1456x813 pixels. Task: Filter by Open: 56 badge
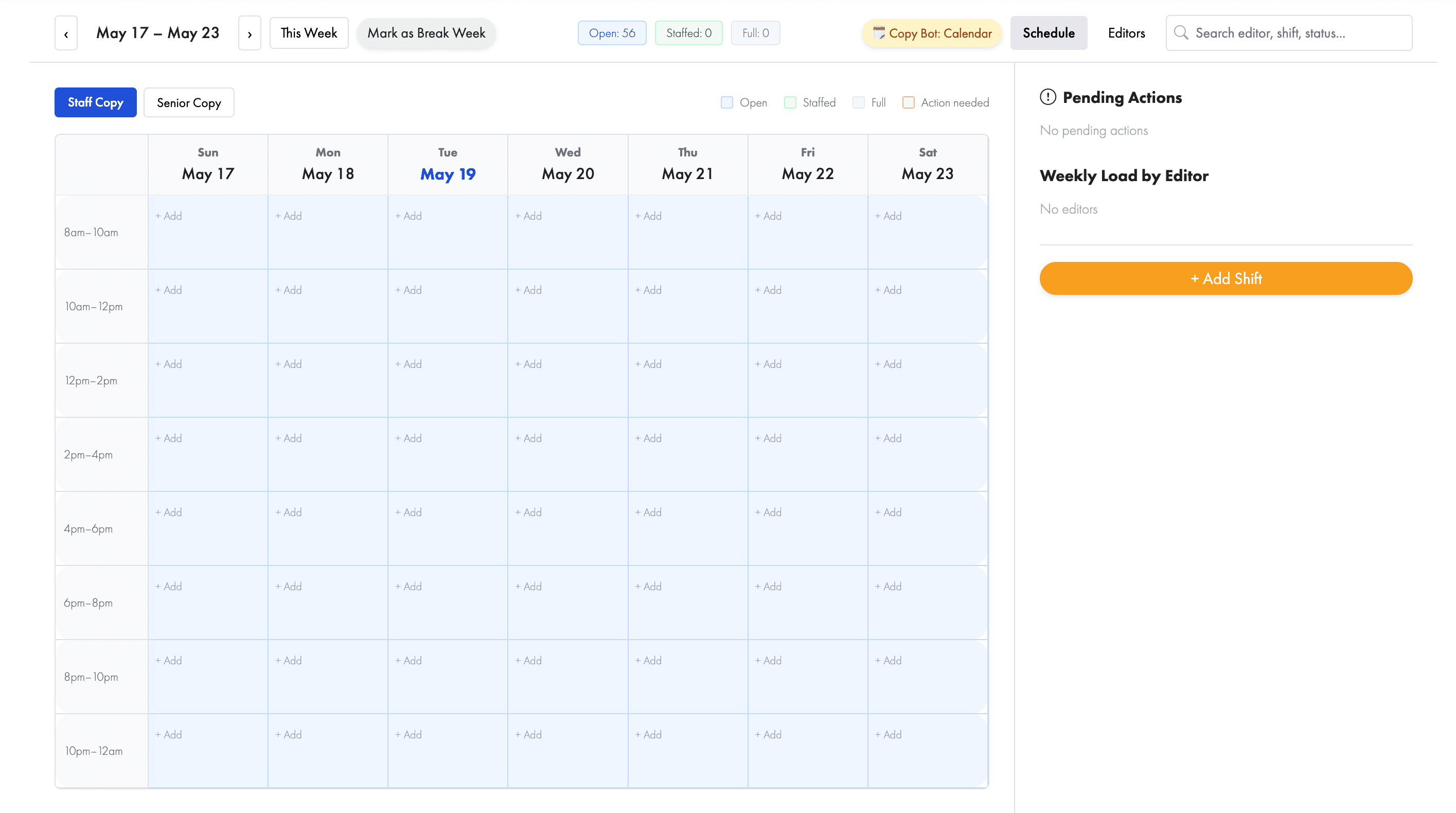coord(612,33)
